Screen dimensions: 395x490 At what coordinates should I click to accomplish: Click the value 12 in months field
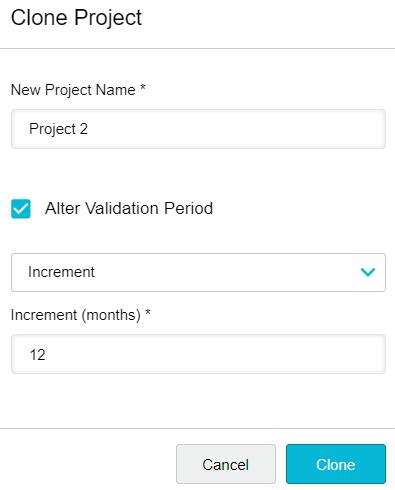(x=37, y=355)
